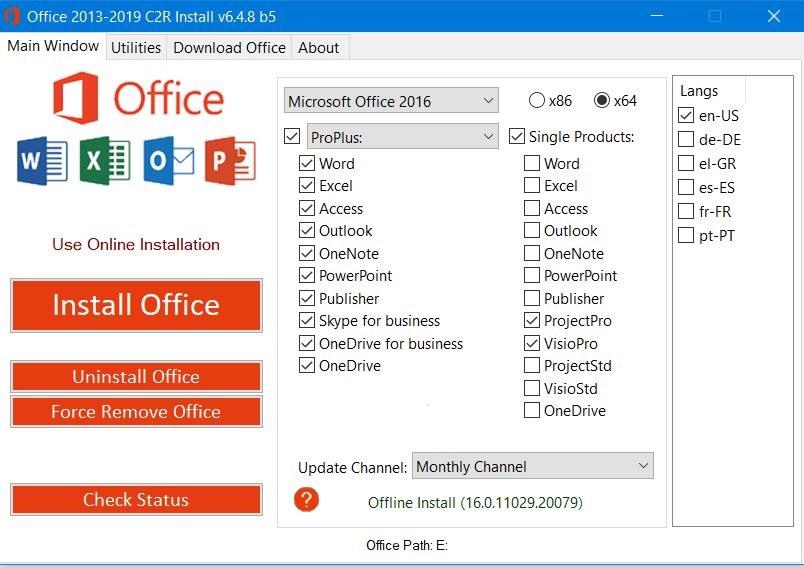Click the PowerPoint application icon
Image resolution: width=804 pixels, height=567 pixels.
coord(230,161)
